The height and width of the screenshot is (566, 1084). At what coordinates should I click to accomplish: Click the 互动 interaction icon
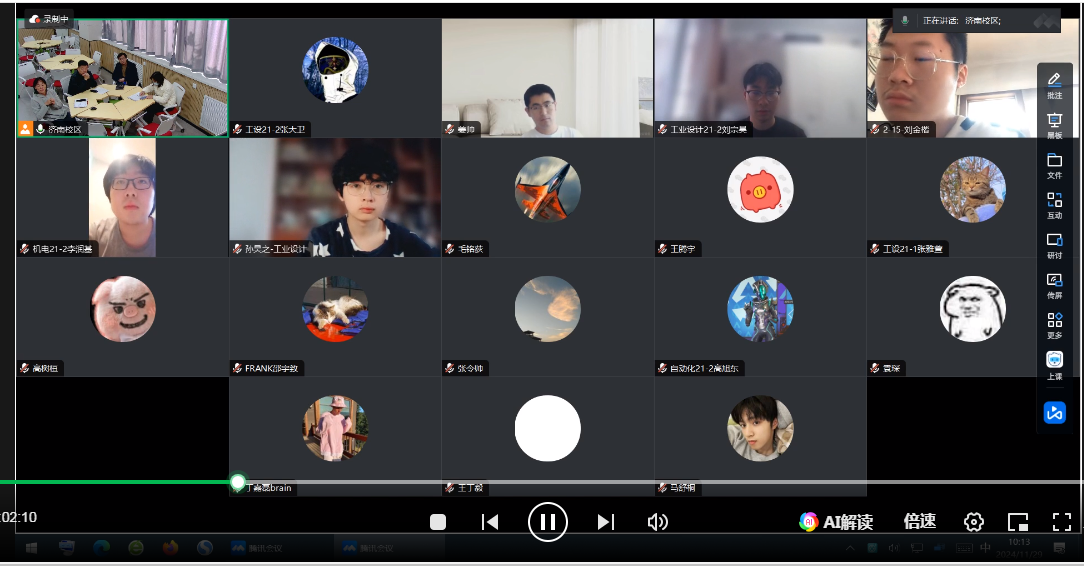pos(1054,204)
